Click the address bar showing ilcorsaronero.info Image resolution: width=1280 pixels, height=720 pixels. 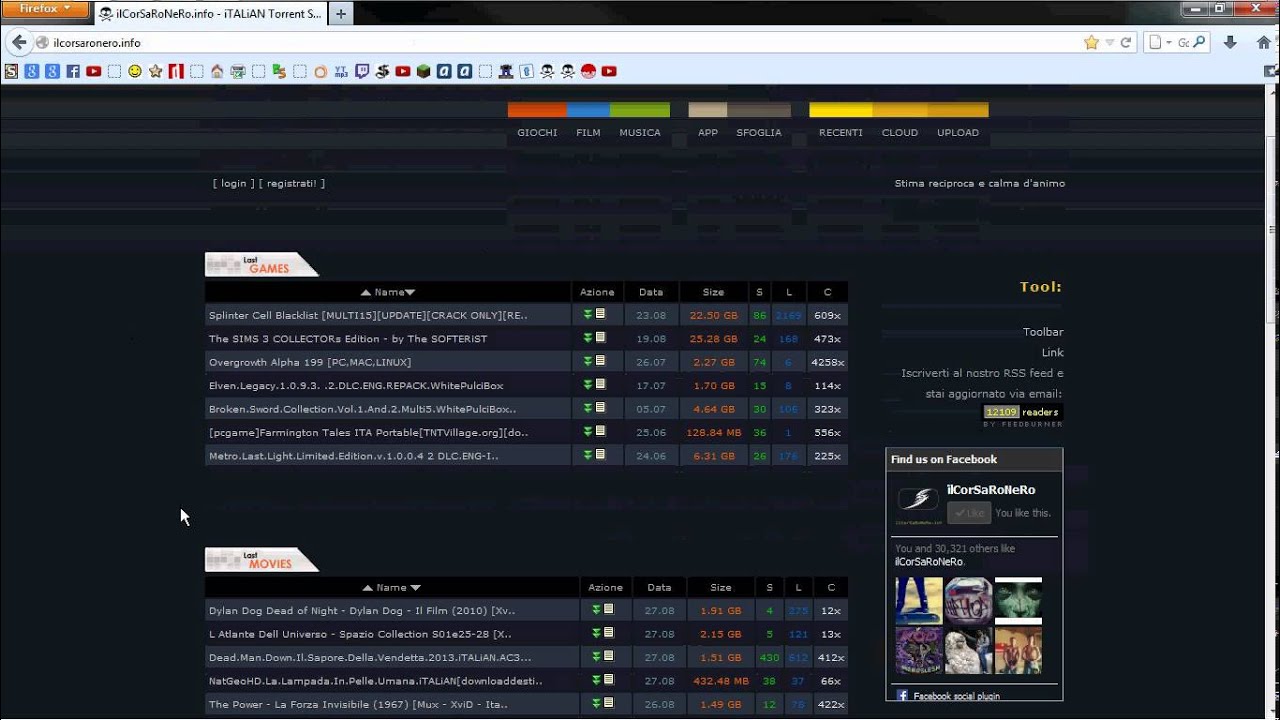[560, 43]
